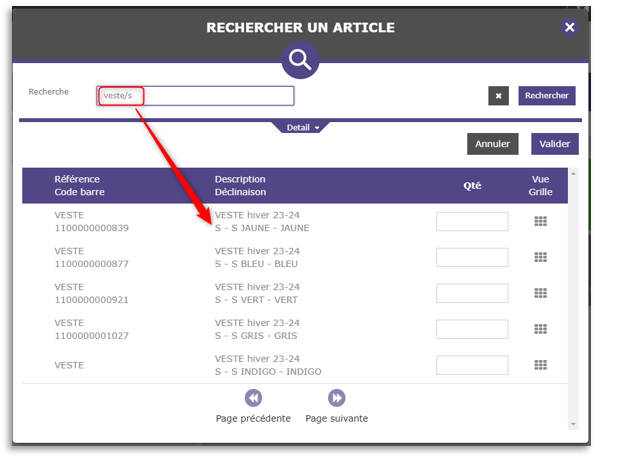Open grid view for the INDIGO jacket row
Screen dimensions: 627x468
point(541,365)
